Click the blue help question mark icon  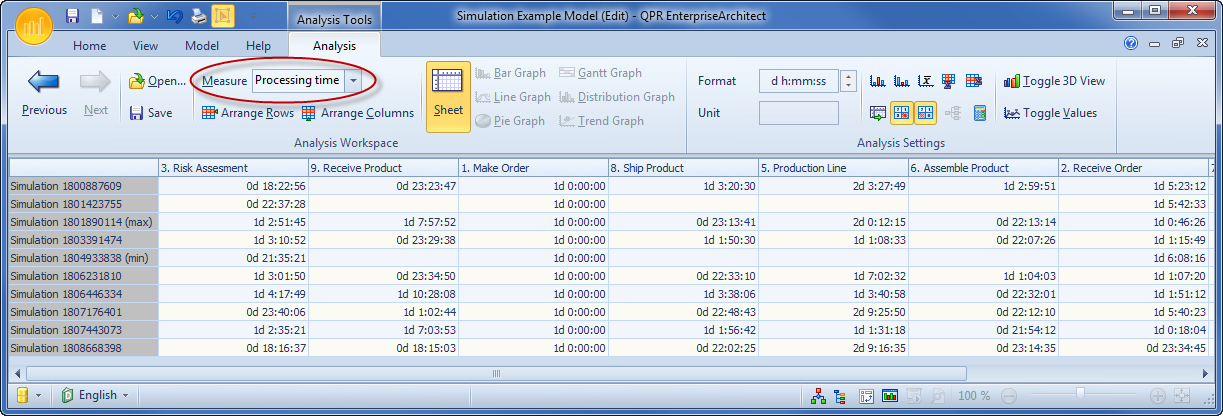click(x=1131, y=45)
